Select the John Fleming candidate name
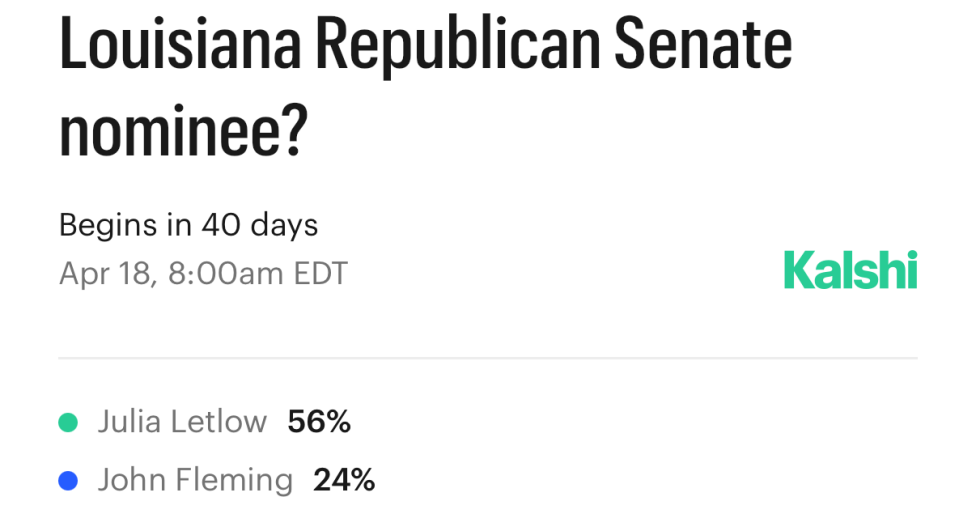The width and height of the screenshot is (975, 512). click(x=195, y=481)
